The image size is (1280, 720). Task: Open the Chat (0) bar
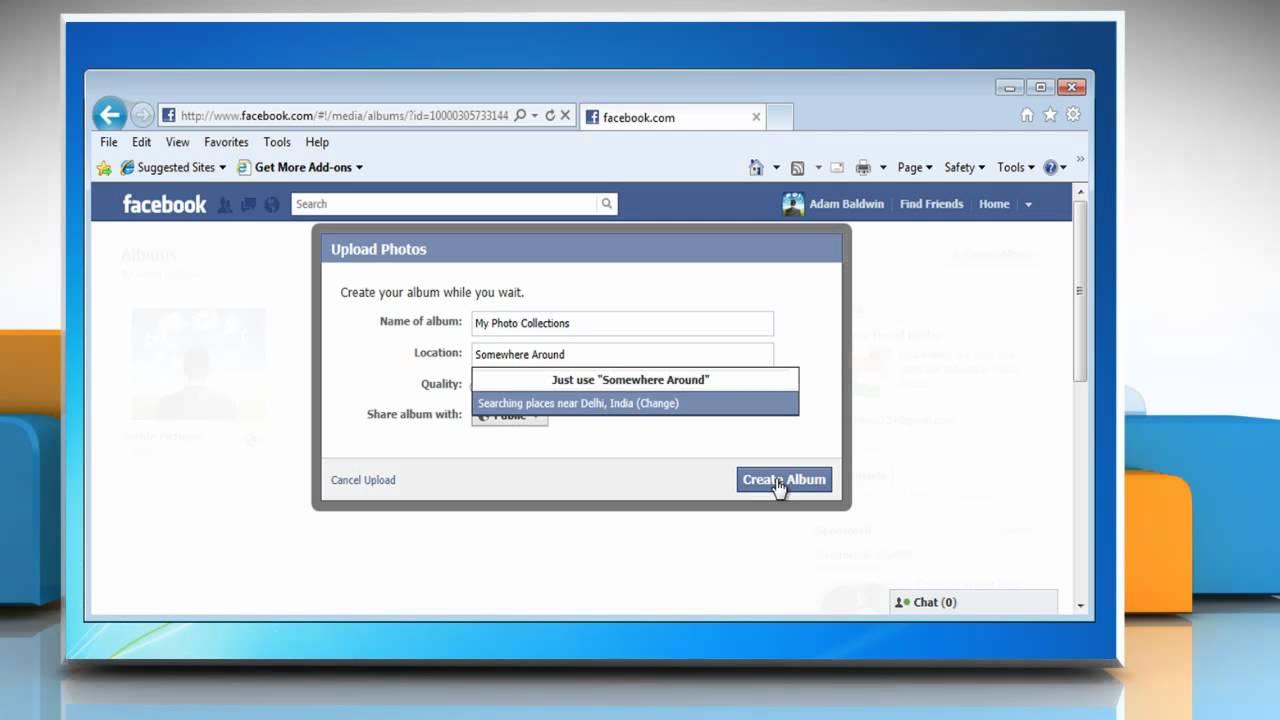click(973, 602)
